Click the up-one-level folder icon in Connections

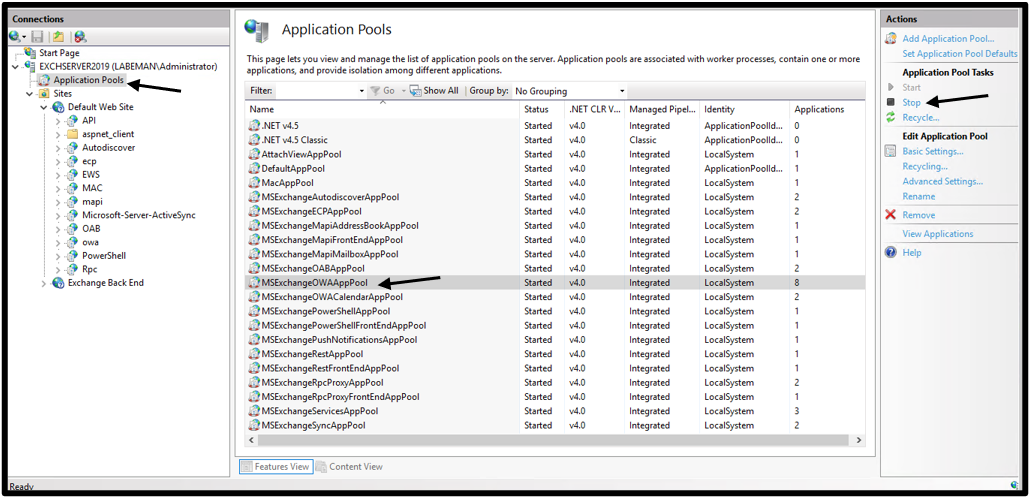[59, 37]
